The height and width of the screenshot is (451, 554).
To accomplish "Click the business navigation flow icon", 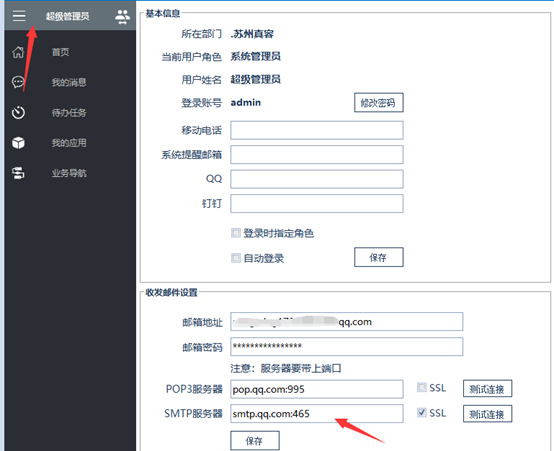I will [x=18, y=173].
